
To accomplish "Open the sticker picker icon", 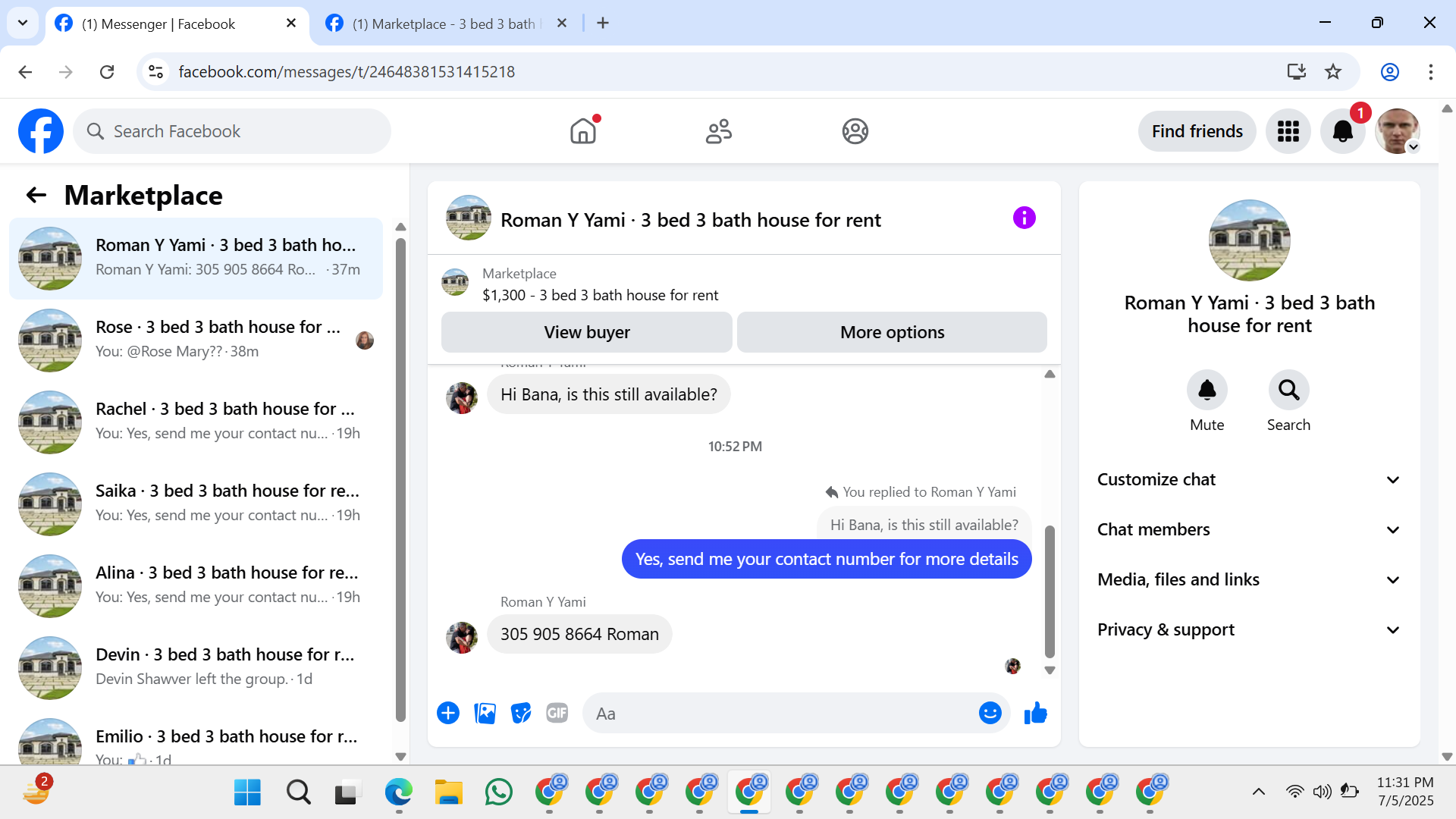I will [521, 714].
